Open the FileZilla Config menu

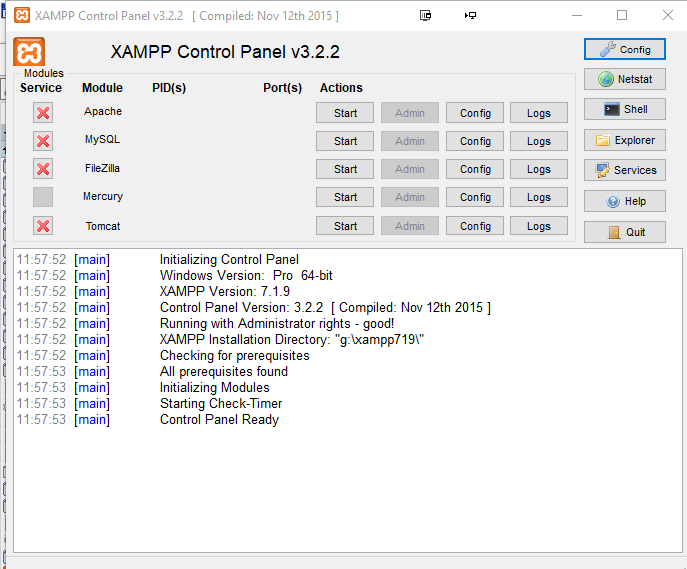pyautogui.click(x=475, y=169)
